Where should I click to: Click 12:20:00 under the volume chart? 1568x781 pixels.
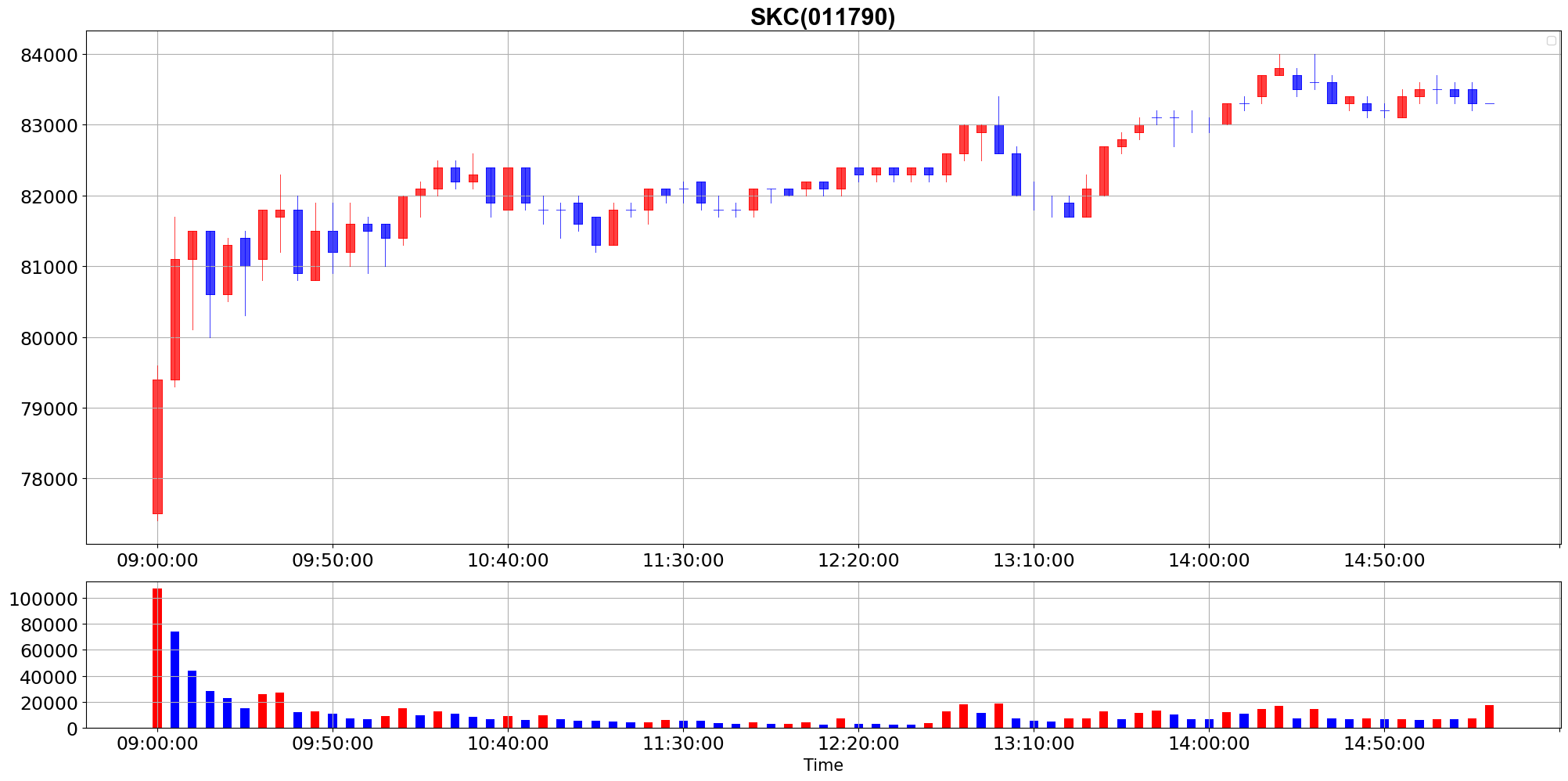coord(858,744)
